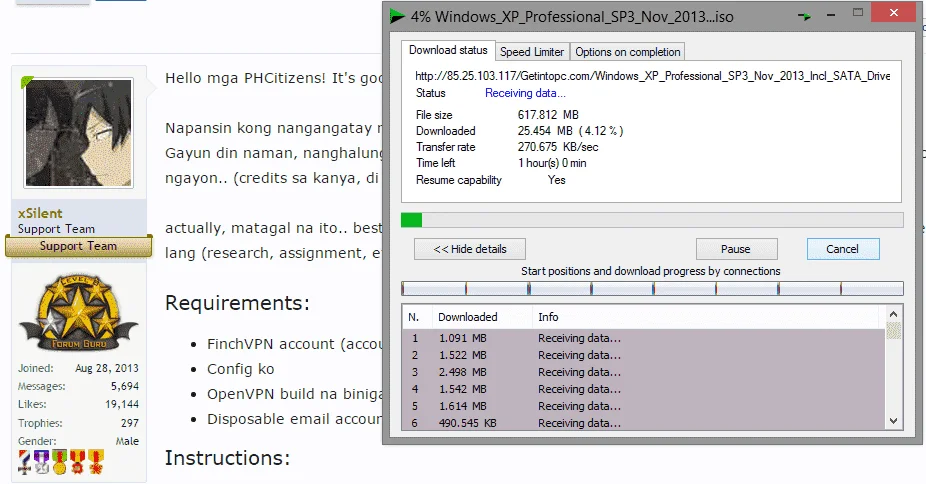Click the connections list scrollbar down arrow
The image size is (926, 484).
893,421
